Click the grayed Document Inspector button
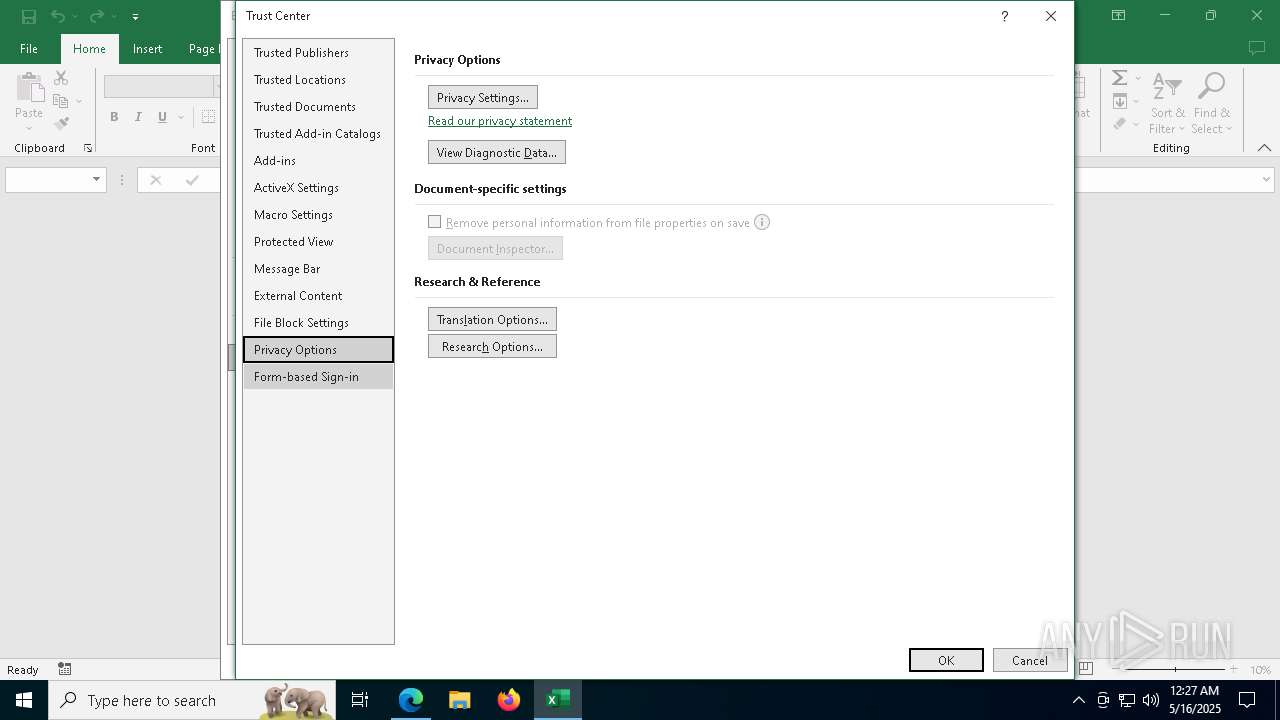1280x720 pixels. point(495,248)
